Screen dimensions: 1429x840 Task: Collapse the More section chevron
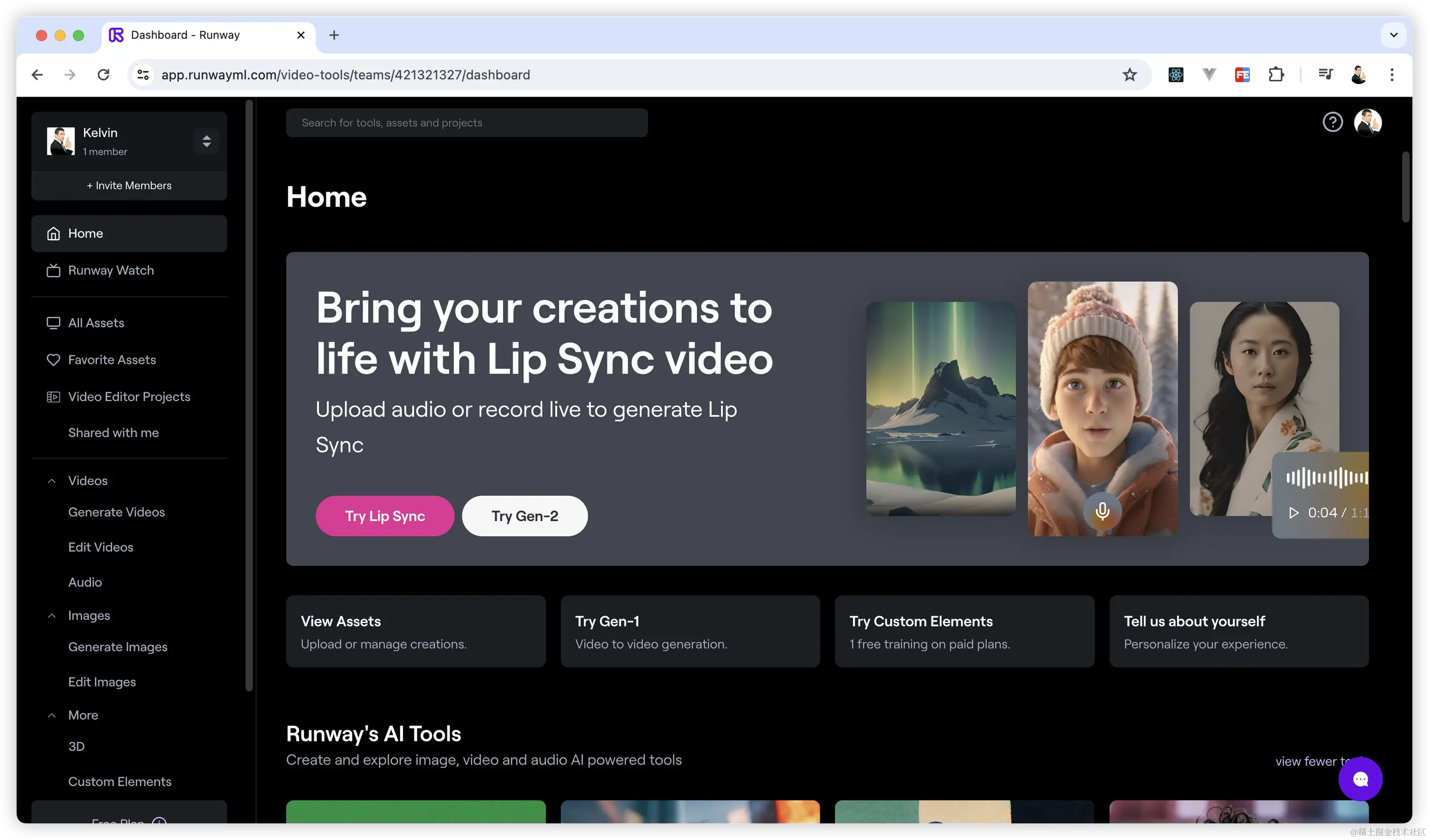tap(52, 715)
